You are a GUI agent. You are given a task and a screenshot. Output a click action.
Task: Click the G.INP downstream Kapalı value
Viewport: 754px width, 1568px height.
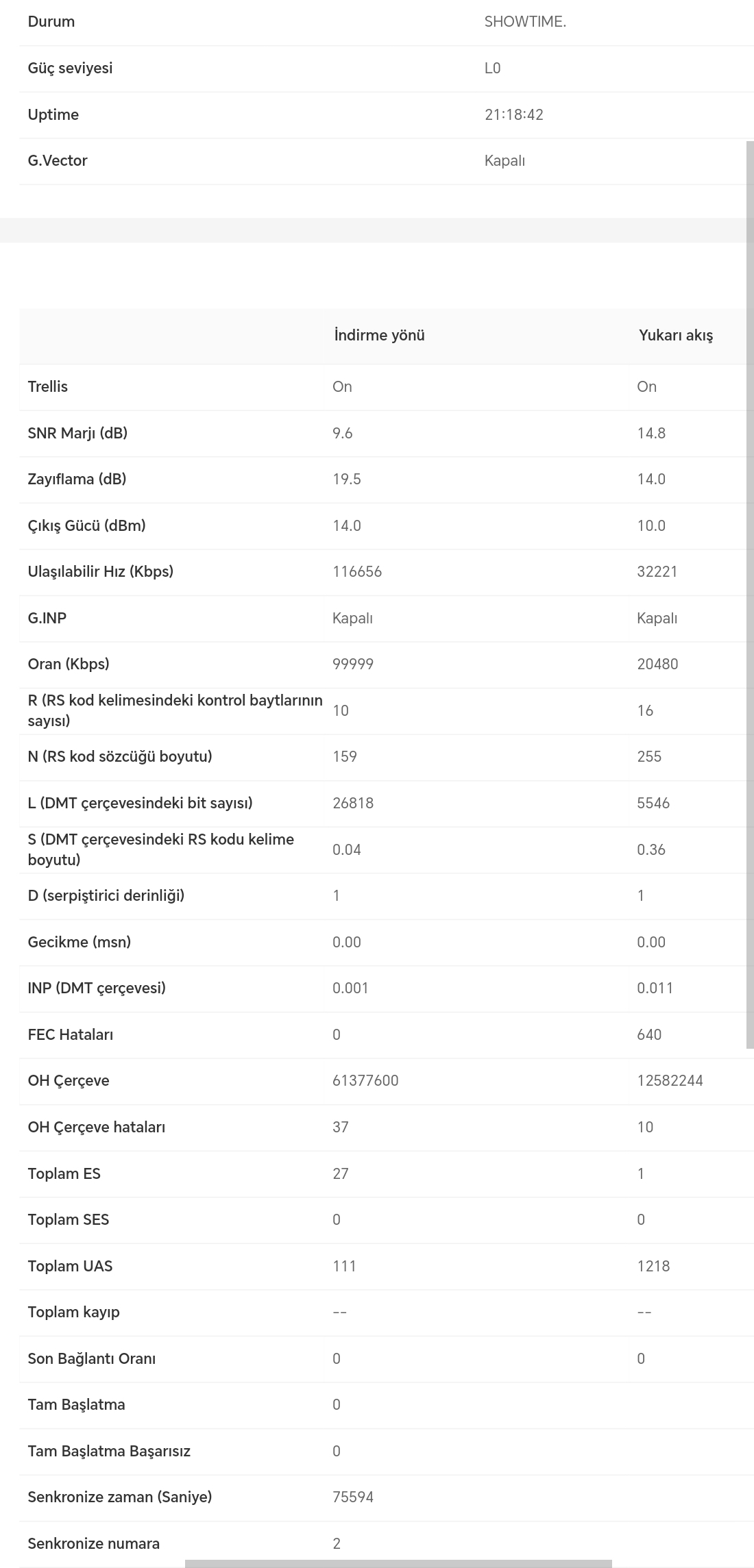click(352, 619)
